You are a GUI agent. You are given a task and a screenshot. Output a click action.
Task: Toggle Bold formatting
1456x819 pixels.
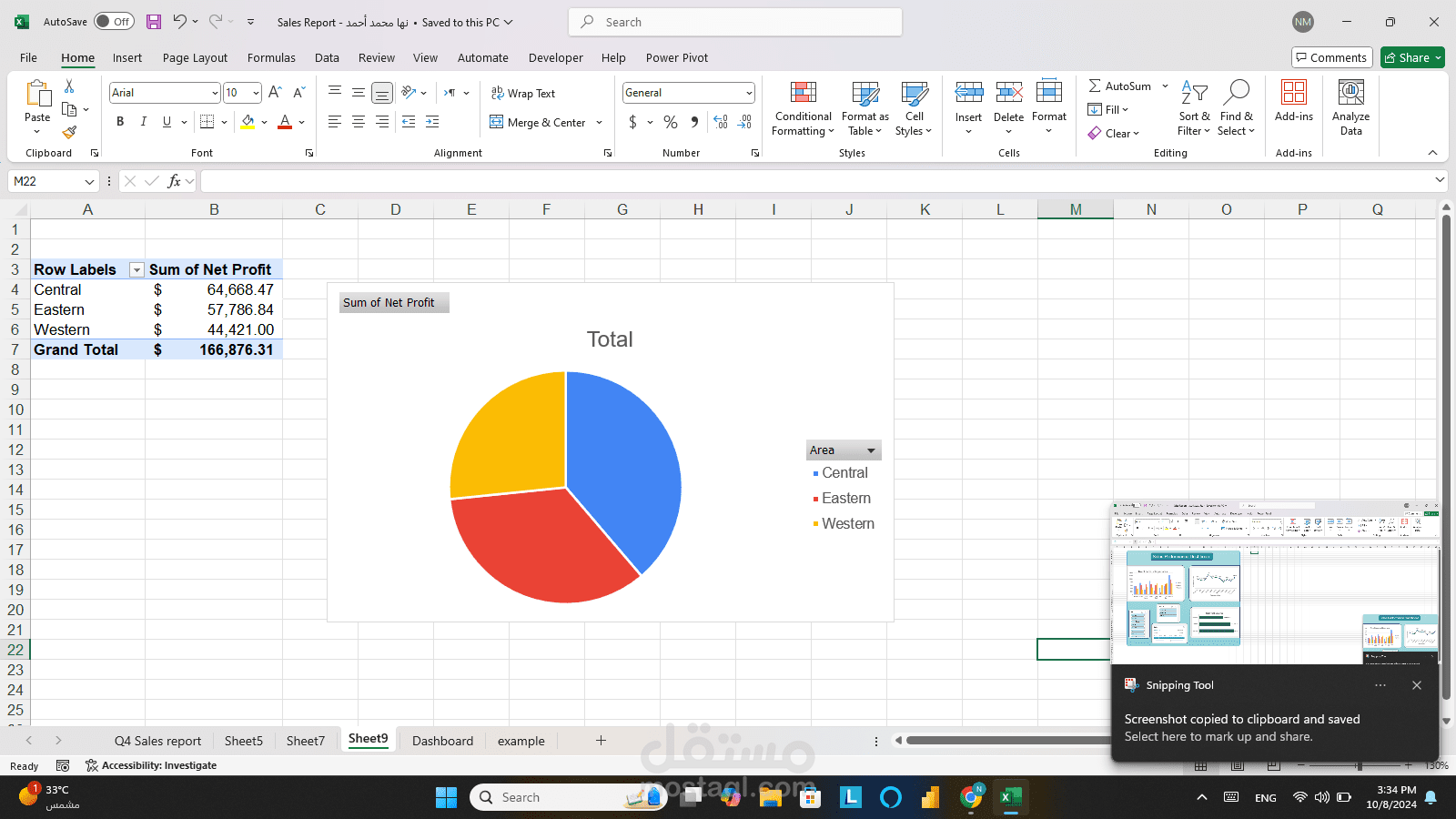(120, 122)
